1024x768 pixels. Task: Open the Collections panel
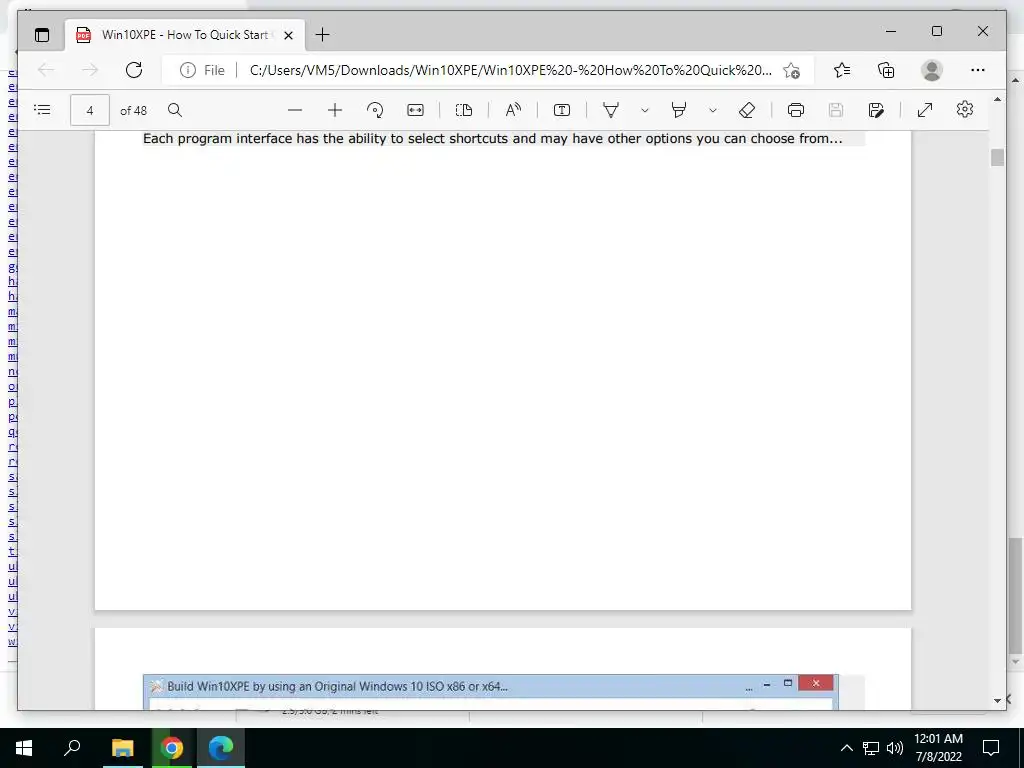pyautogui.click(x=886, y=70)
